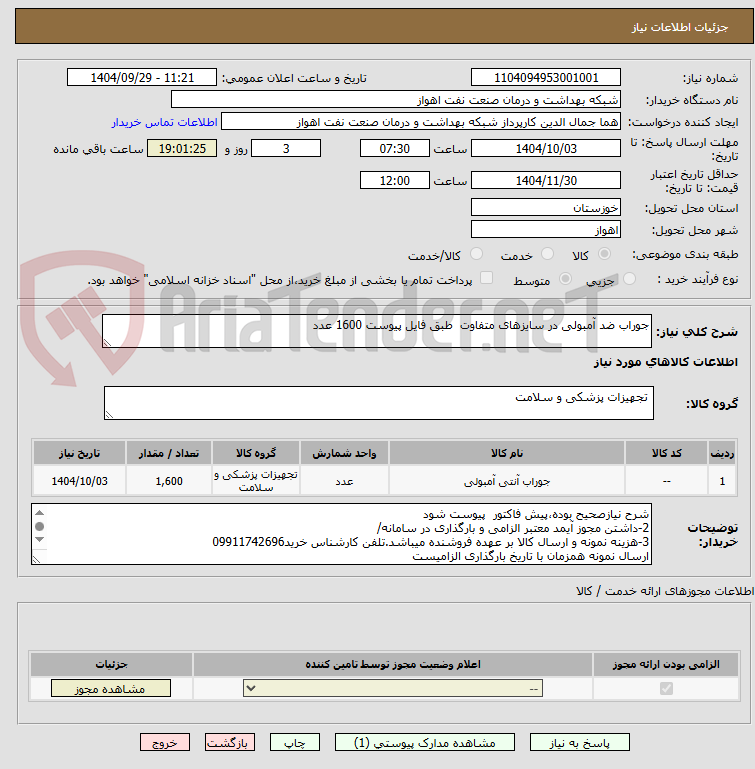Viewport: 755px width, 769px height.
Task: Click the کد کالا column header
Action: point(666,453)
